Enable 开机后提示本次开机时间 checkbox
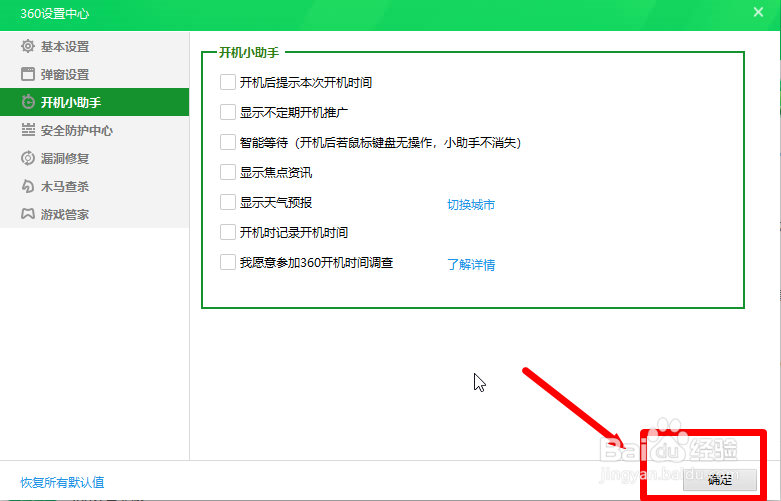The height and width of the screenshot is (501, 781). pyautogui.click(x=228, y=82)
